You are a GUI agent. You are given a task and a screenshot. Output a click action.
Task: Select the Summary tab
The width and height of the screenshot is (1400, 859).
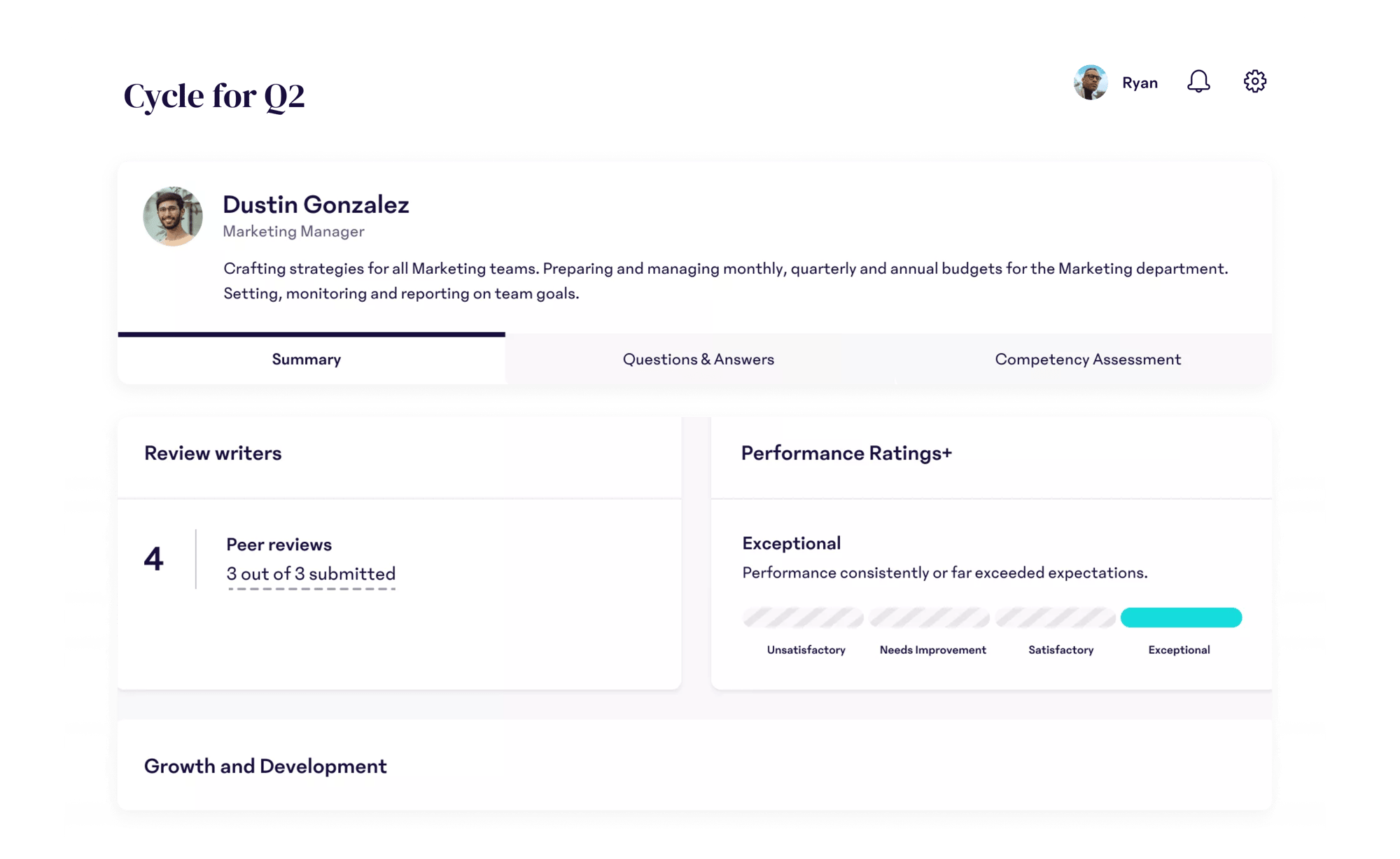click(306, 359)
